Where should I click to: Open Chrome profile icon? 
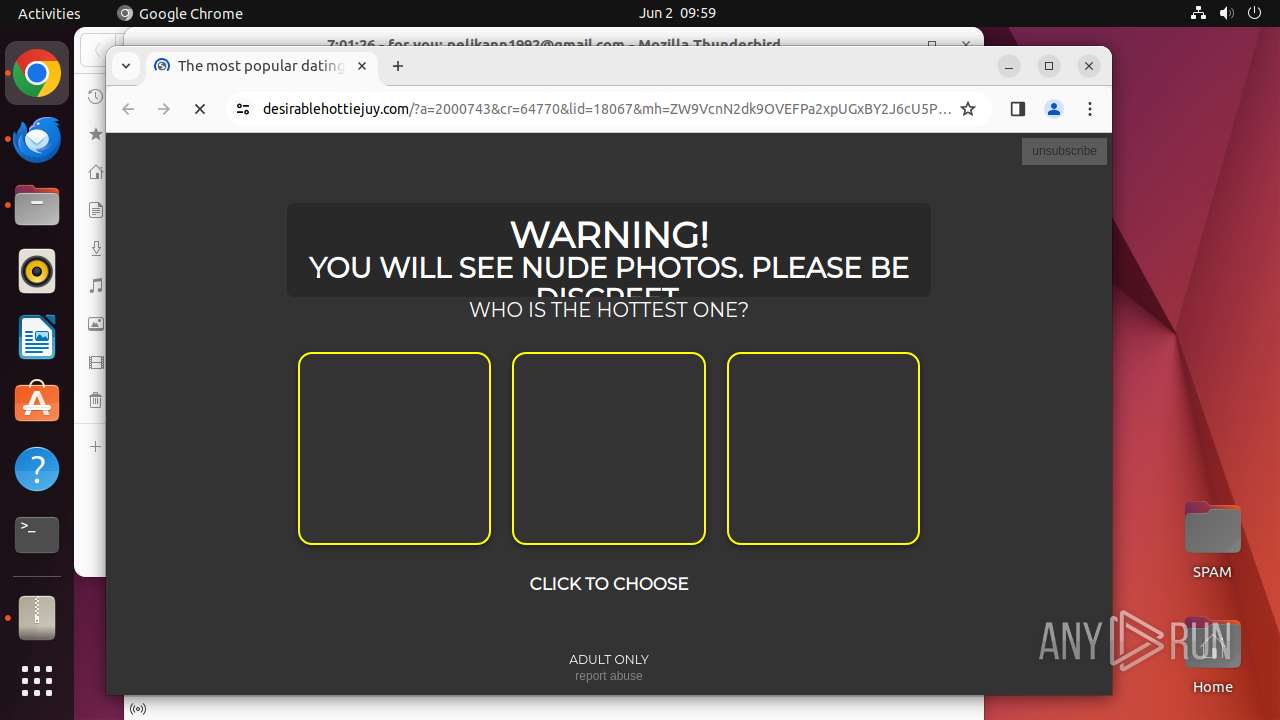[1054, 109]
